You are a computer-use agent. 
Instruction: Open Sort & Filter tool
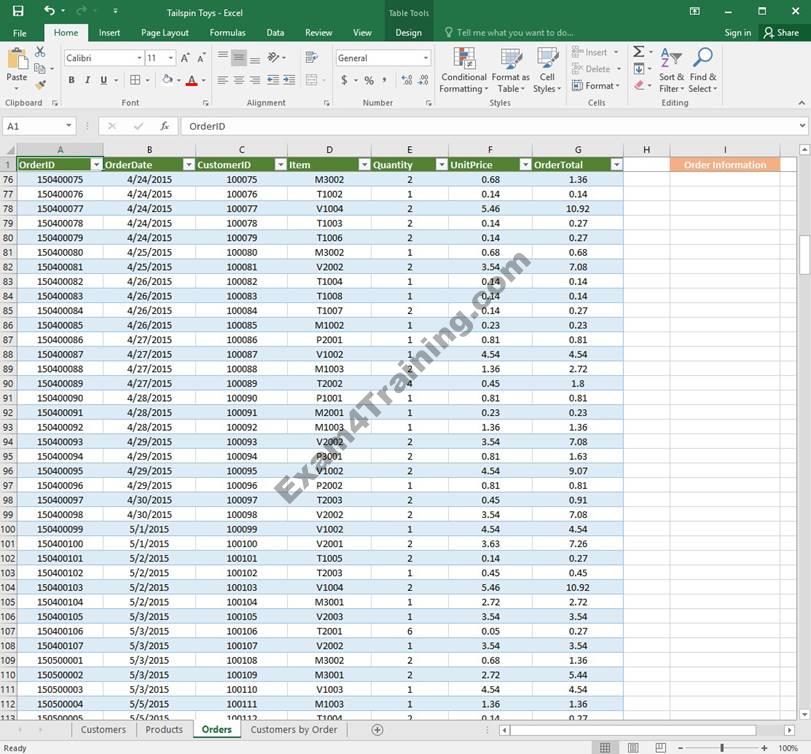point(671,70)
